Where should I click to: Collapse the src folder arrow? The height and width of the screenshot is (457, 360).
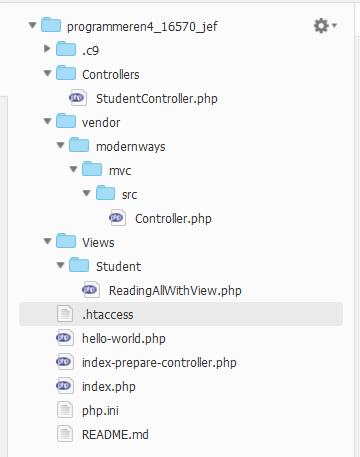pyautogui.click(x=87, y=193)
